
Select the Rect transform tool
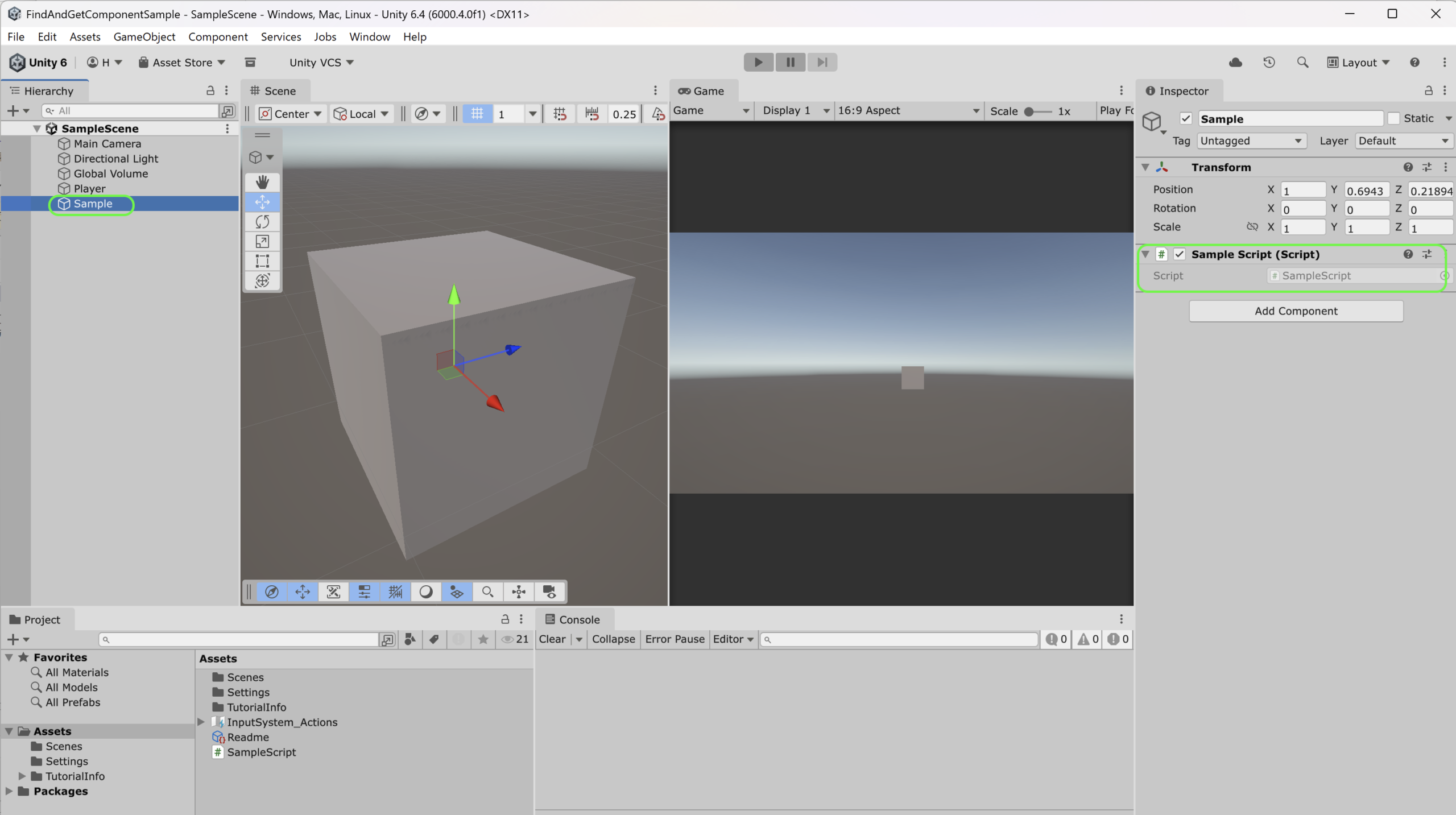click(262, 261)
